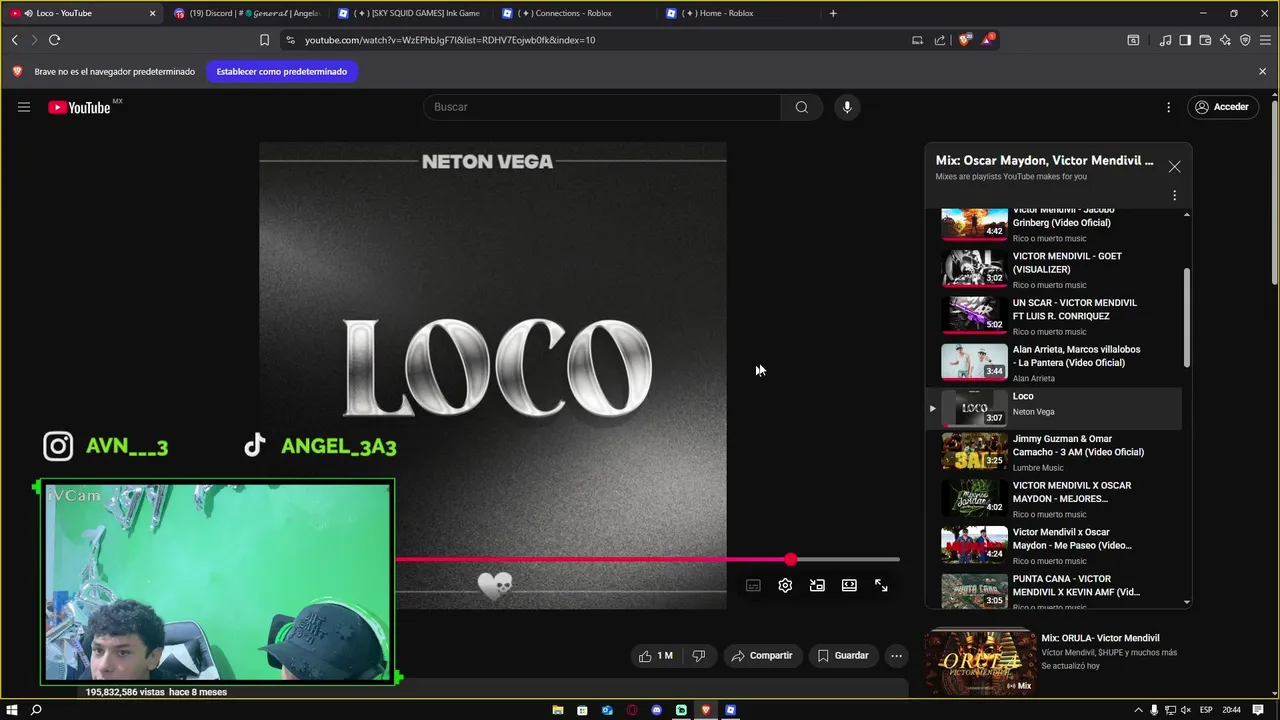Dislike the Loco video
Viewport: 1280px width, 720px height.
(699, 656)
